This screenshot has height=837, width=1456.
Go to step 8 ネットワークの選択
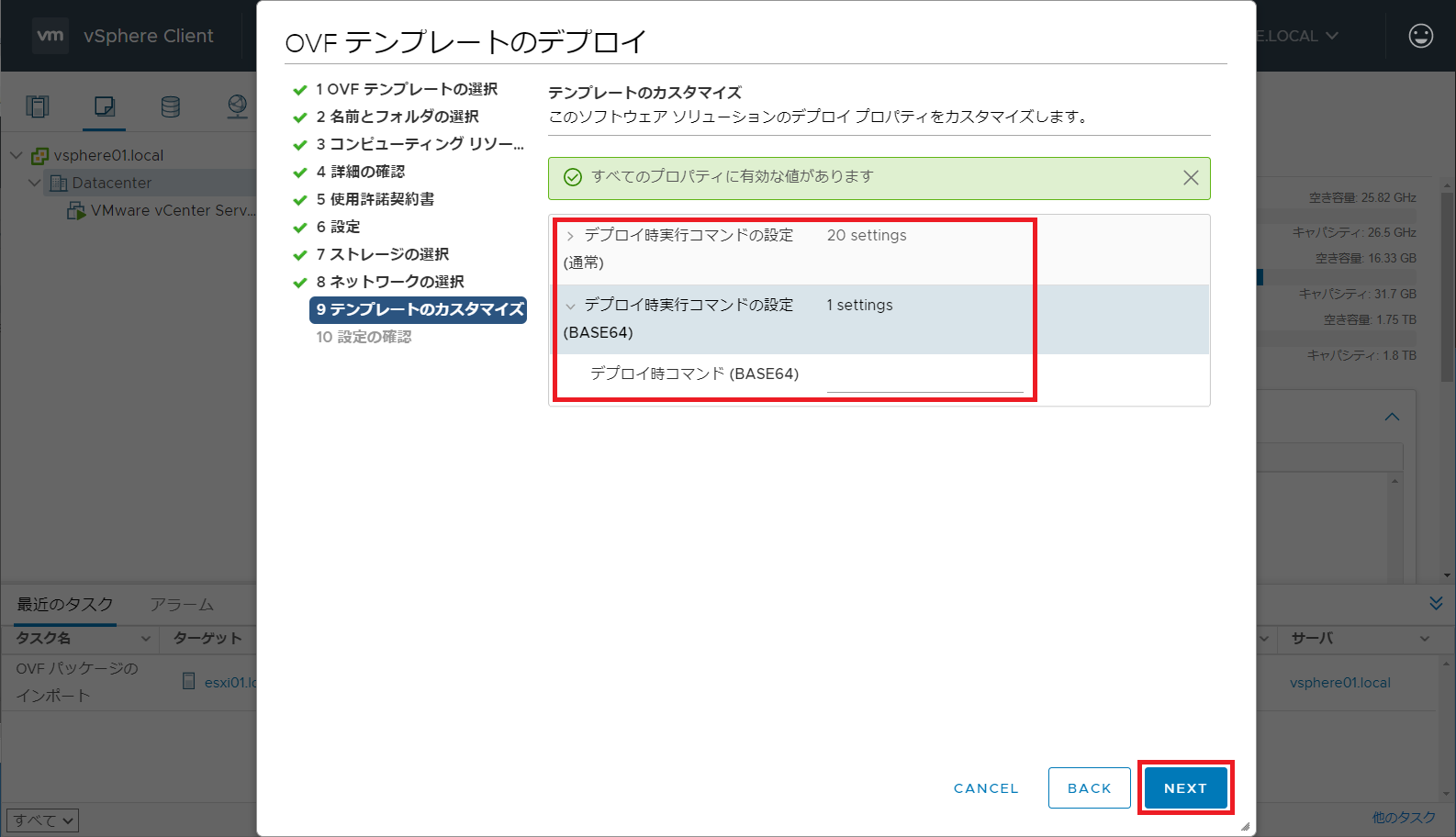coord(390,282)
